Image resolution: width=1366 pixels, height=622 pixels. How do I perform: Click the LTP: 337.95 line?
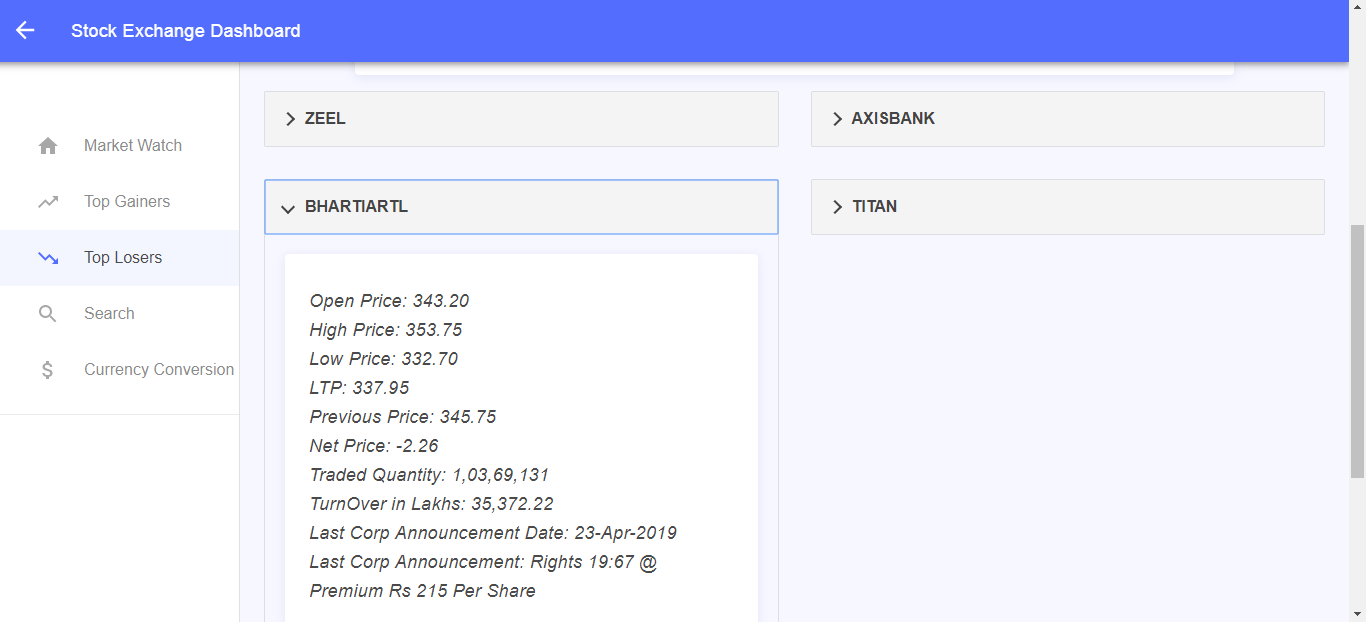(359, 388)
